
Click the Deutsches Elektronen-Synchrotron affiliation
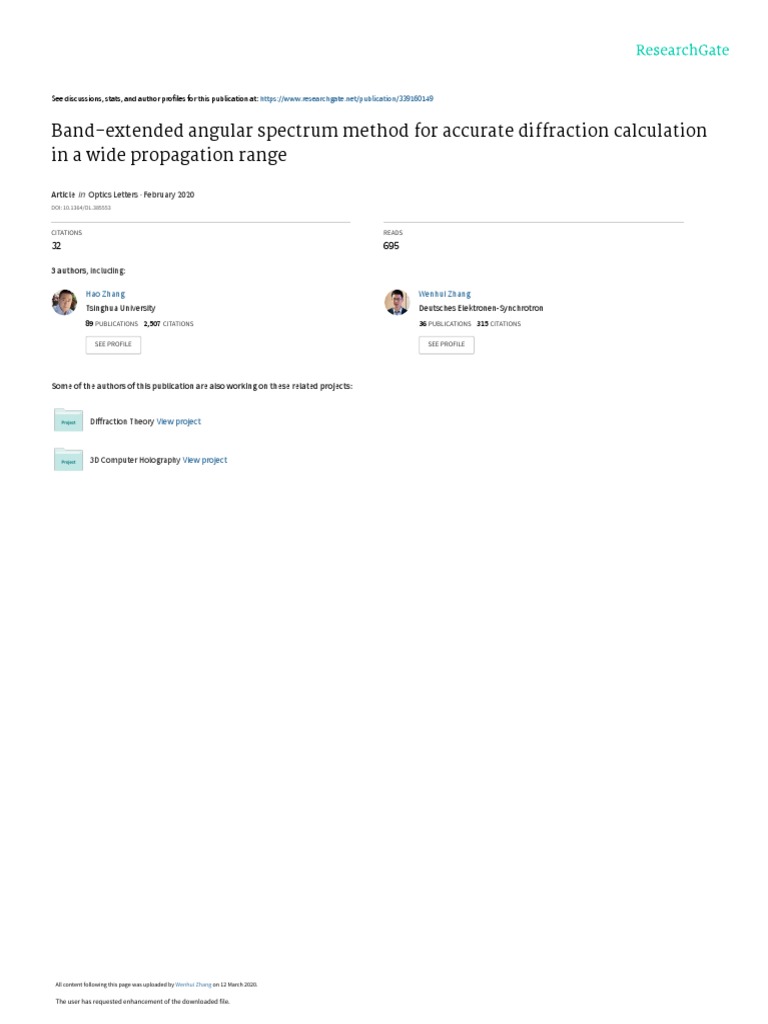[481, 309]
